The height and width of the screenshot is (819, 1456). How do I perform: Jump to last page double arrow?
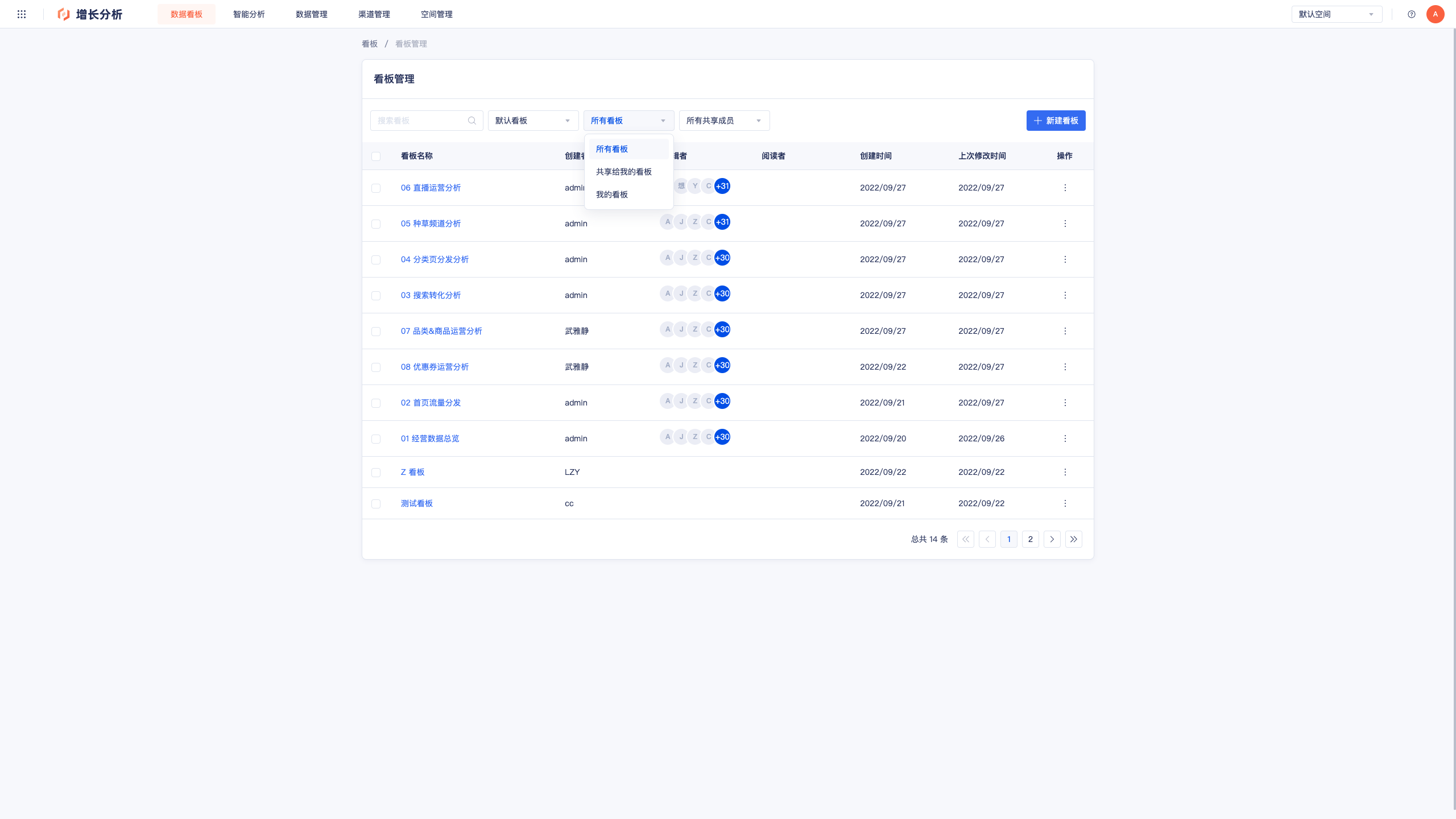point(1074,539)
